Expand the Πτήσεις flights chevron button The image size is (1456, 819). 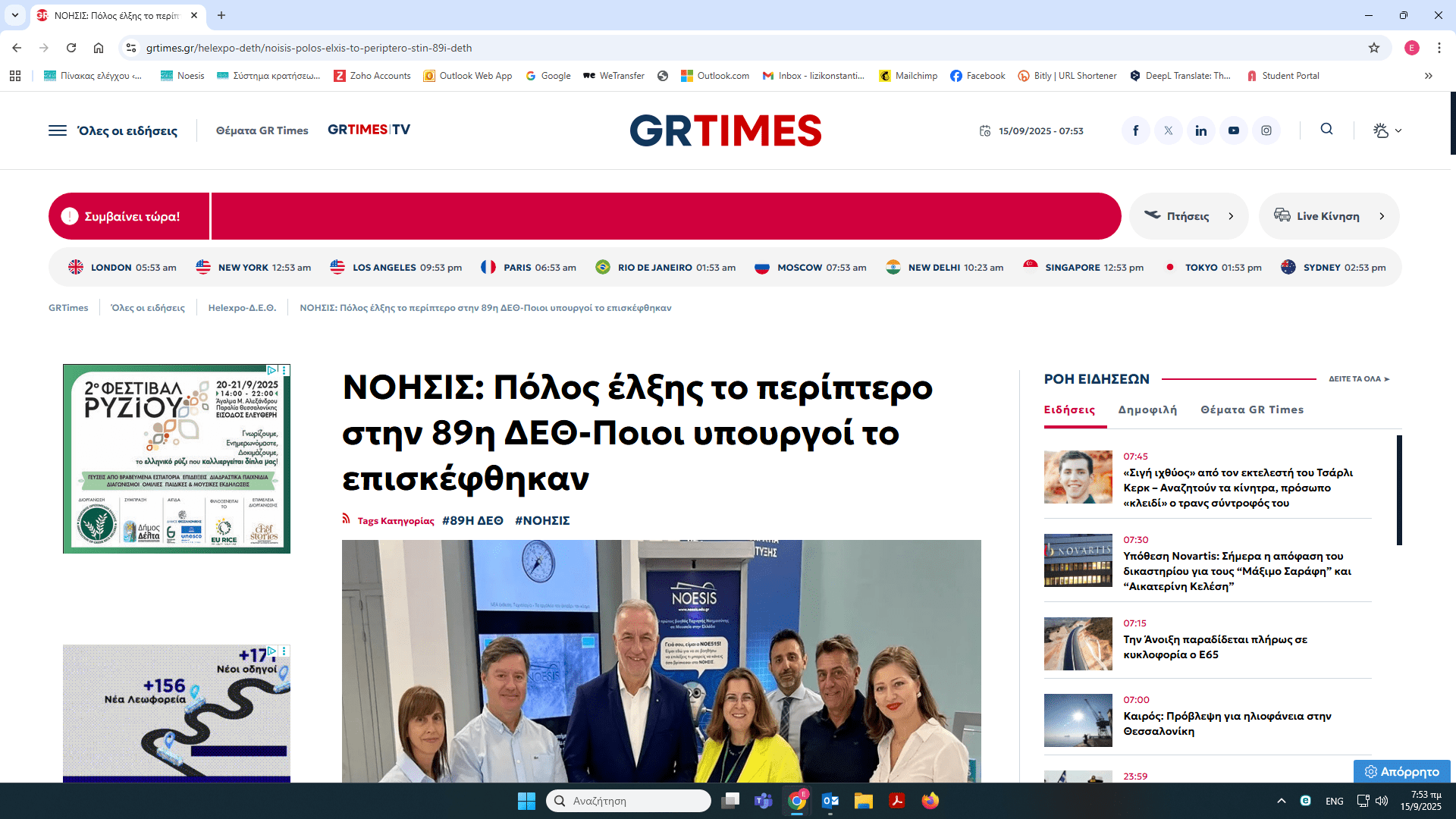[x=1231, y=216]
